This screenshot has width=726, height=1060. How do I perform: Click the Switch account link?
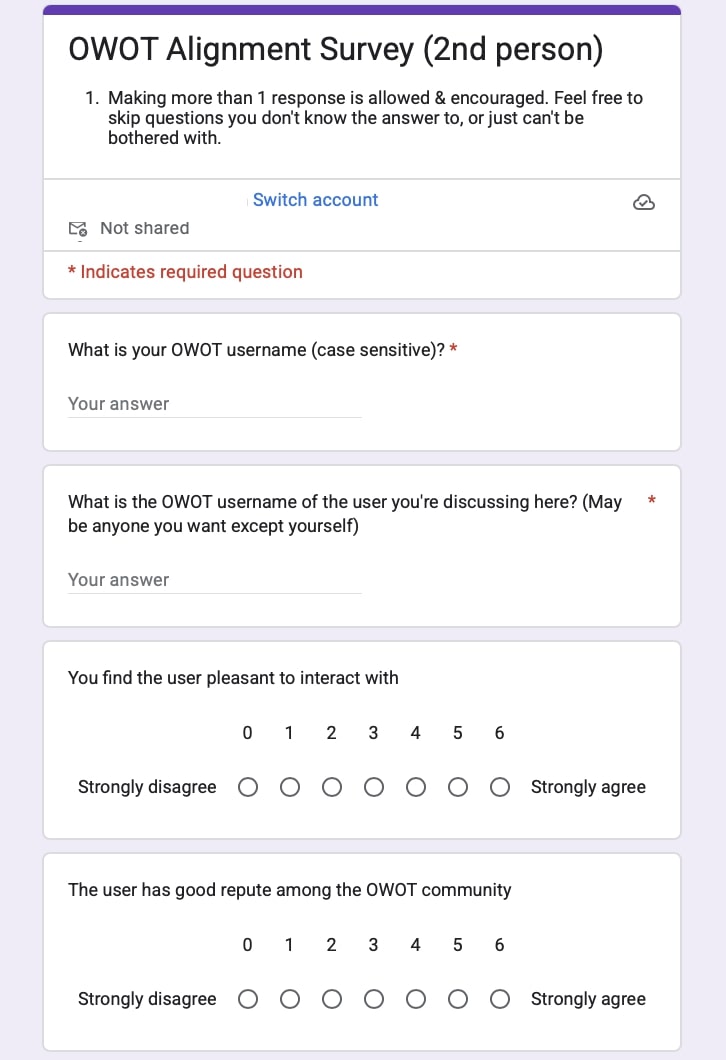pos(315,200)
